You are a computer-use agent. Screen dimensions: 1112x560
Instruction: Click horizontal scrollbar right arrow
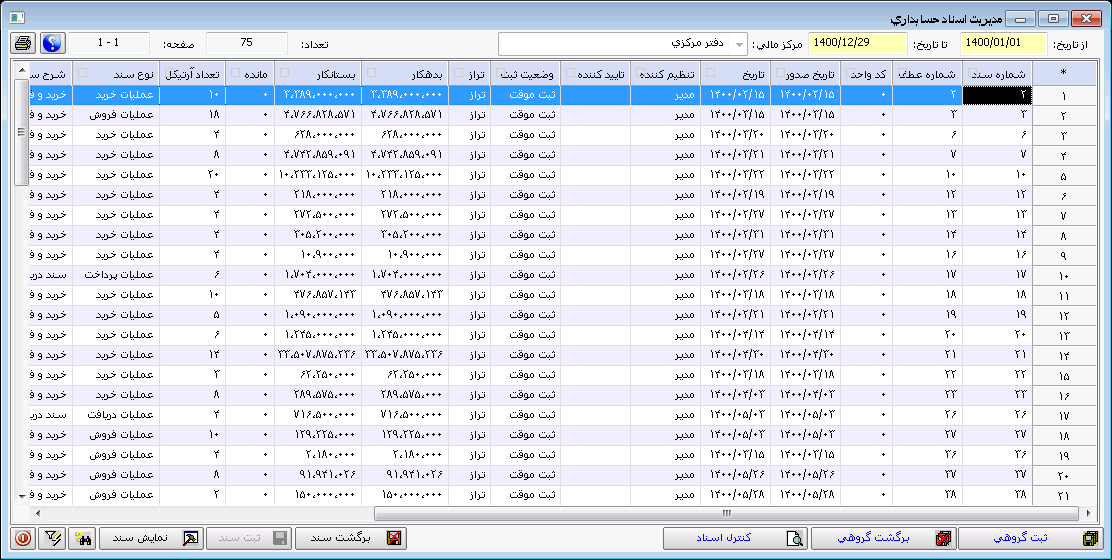(1088, 513)
